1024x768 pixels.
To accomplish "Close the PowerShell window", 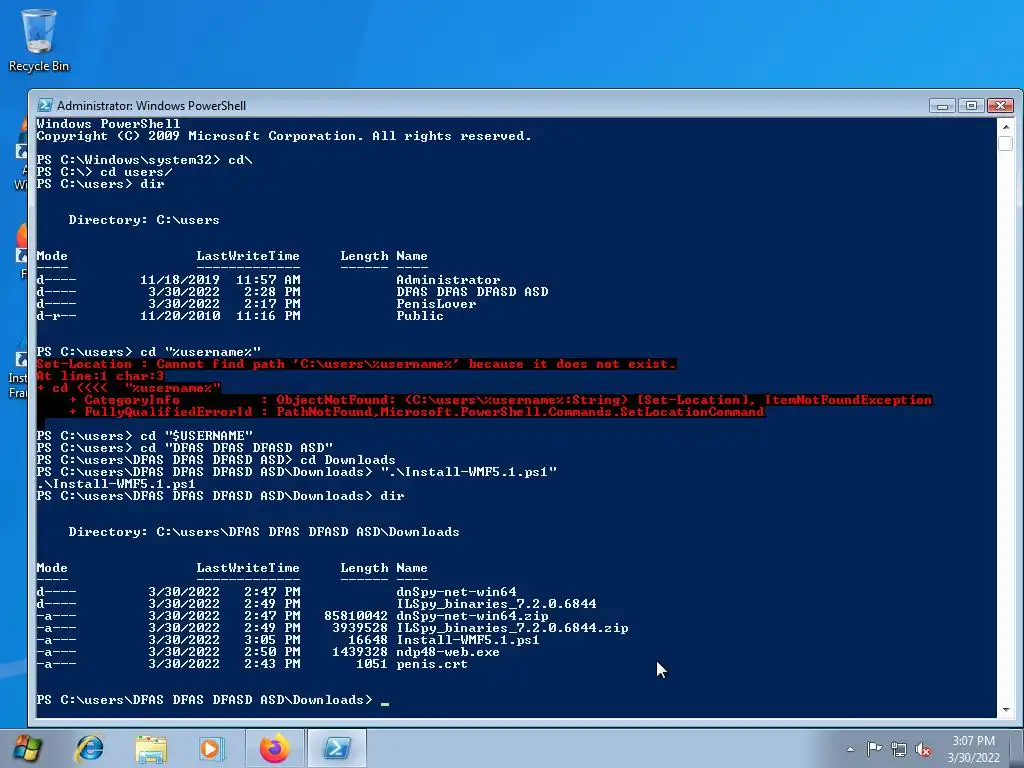I will click(x=1000, y=105).
